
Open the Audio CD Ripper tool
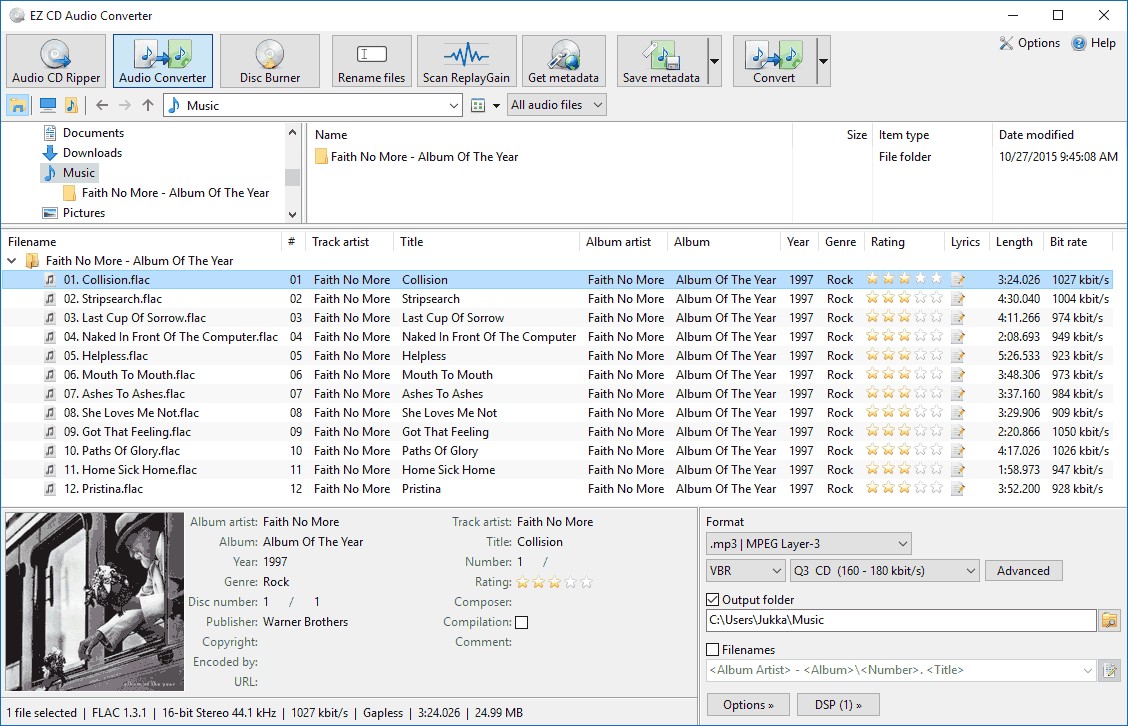click(x=55, y=60)
